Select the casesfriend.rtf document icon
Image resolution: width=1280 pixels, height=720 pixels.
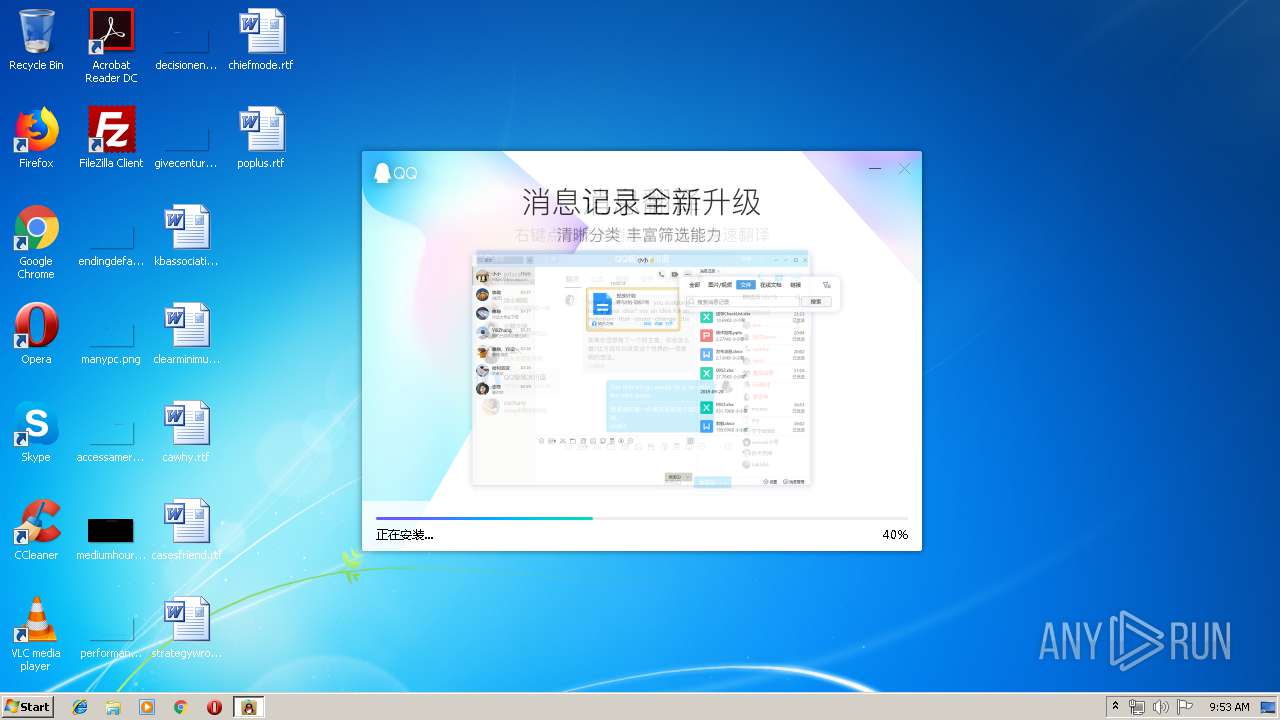point(186,530)
